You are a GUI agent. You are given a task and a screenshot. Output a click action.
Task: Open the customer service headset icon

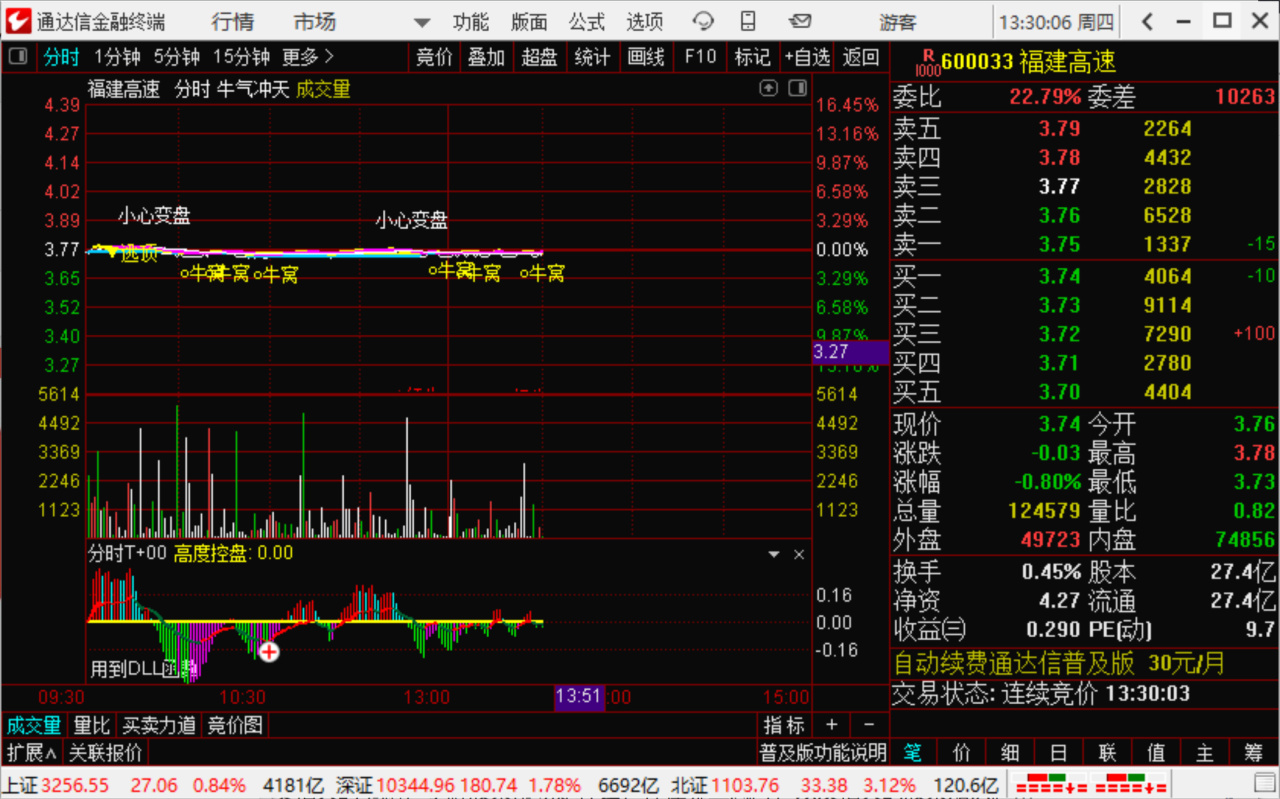click(x=703, y=21)
